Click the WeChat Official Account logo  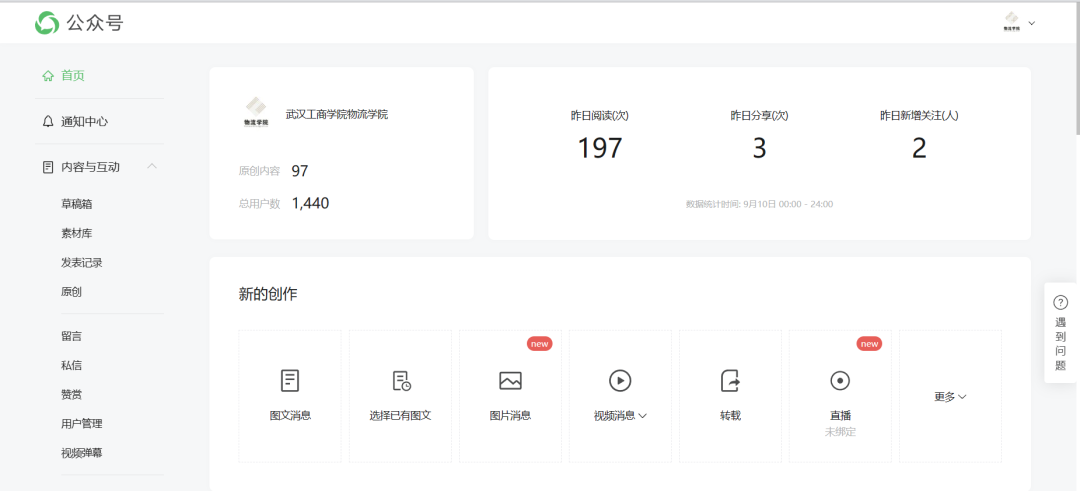(47, 23)
